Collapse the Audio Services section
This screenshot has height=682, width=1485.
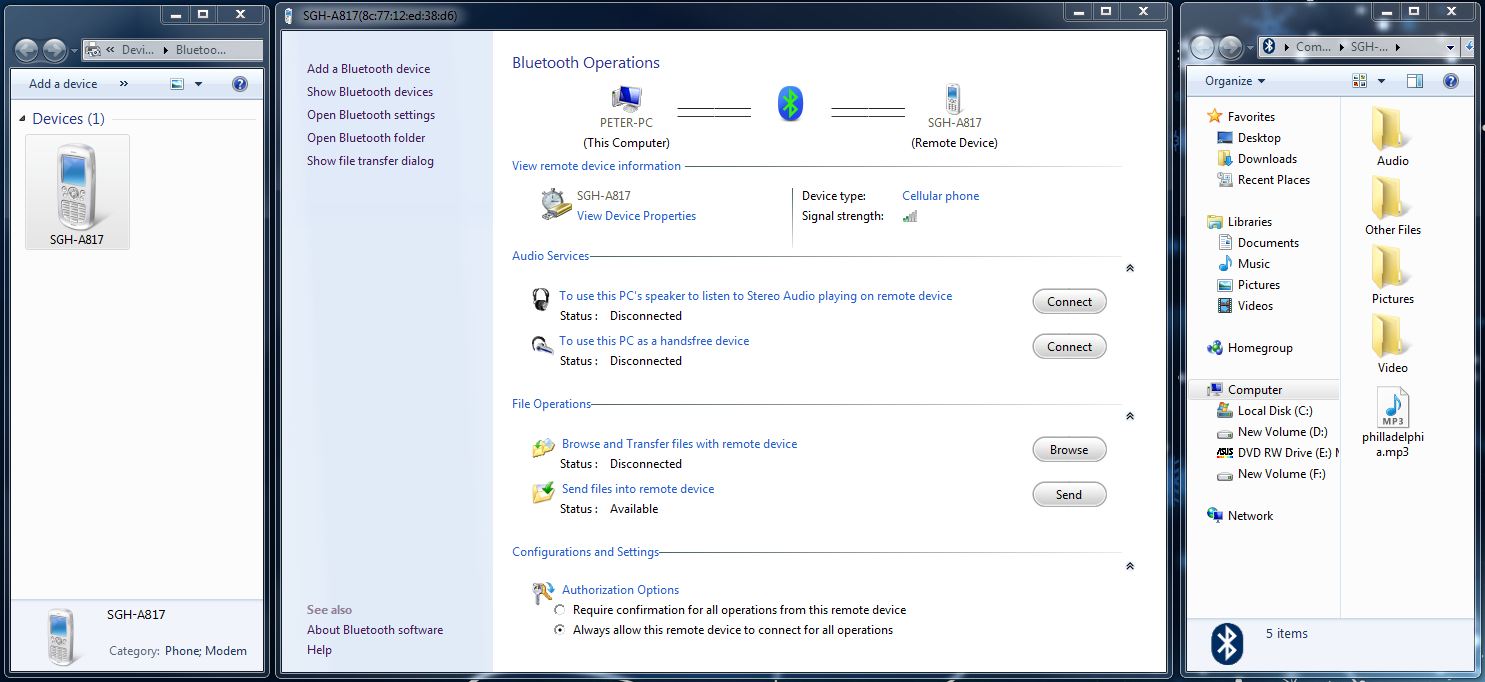[1130, 268]
